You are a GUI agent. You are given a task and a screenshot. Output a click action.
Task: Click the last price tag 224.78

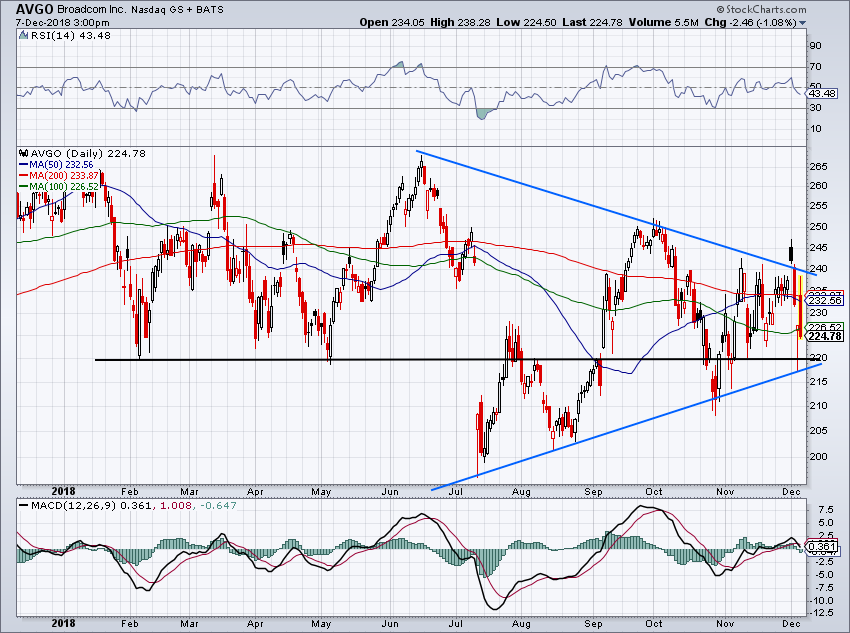[x=825, y=337]
